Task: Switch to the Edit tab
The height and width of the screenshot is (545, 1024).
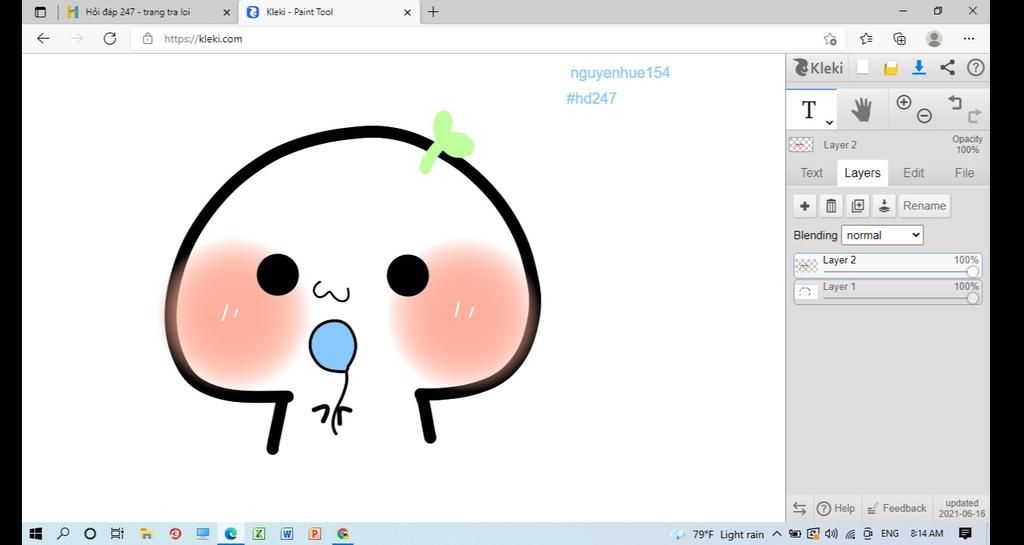Action: pos(913,173)
